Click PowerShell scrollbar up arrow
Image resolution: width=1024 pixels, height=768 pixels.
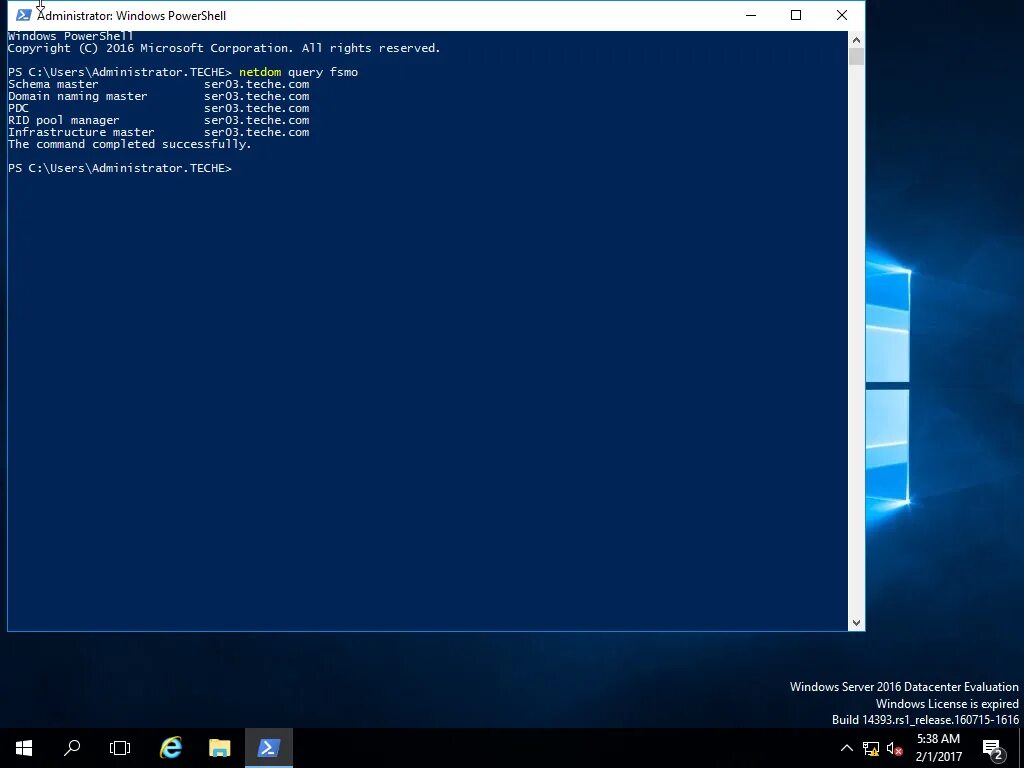(x=856, y=39)
